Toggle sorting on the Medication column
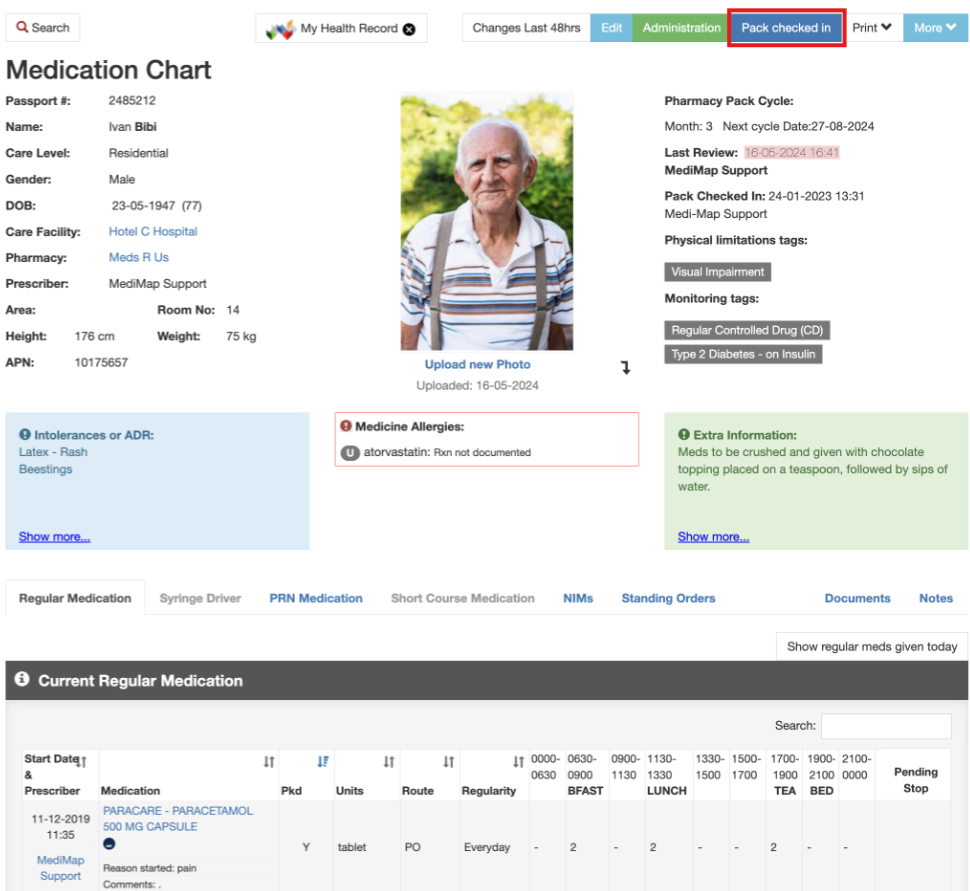 [271, 761]
